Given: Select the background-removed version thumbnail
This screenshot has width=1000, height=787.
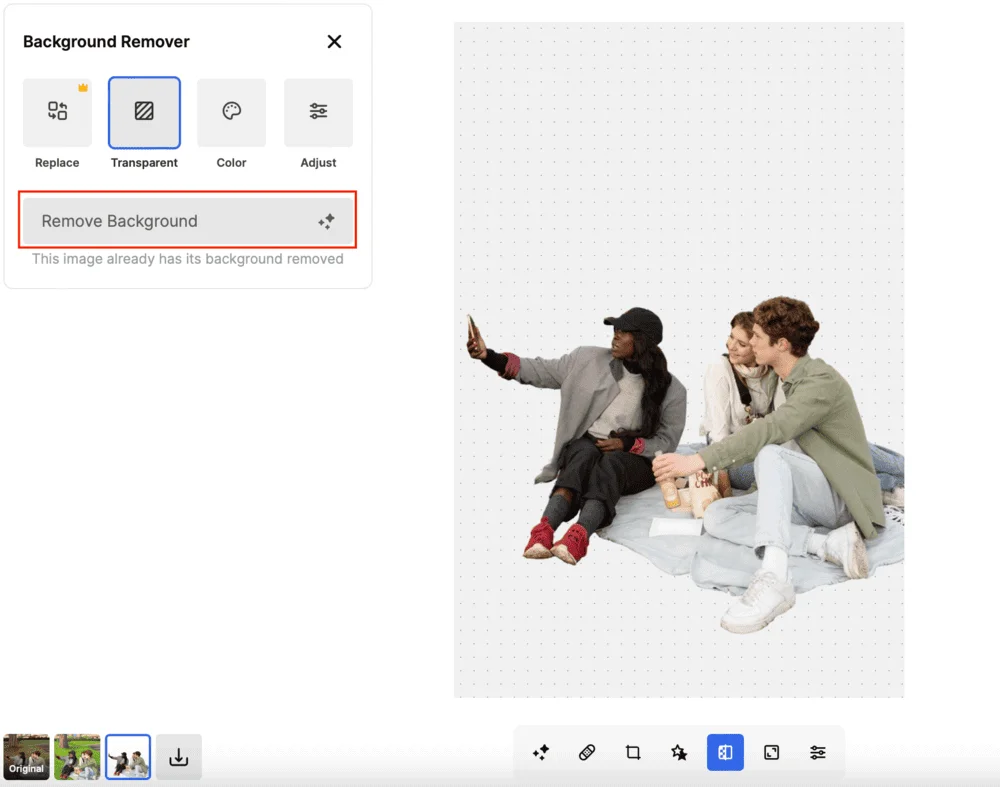Looking at the screenshot, I should [x=128, y=757].
